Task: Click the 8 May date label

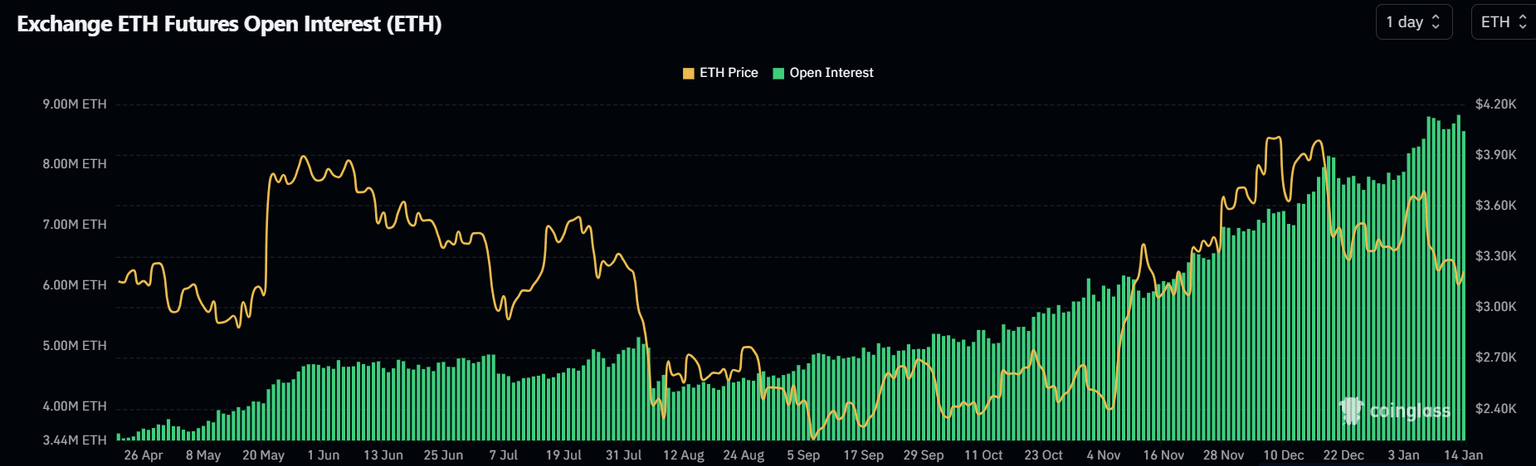Action: coord(203,454)
